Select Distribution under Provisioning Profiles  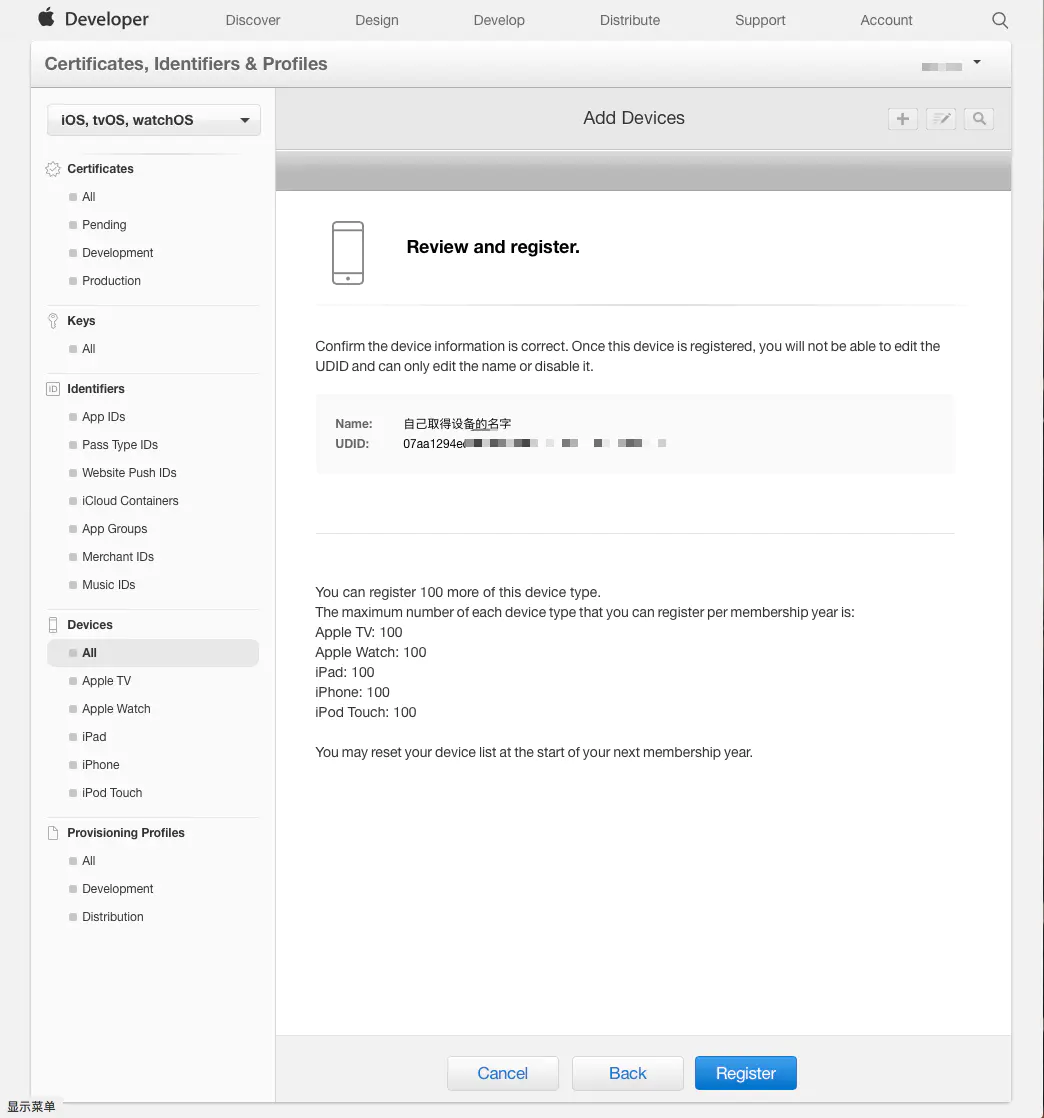113,916
